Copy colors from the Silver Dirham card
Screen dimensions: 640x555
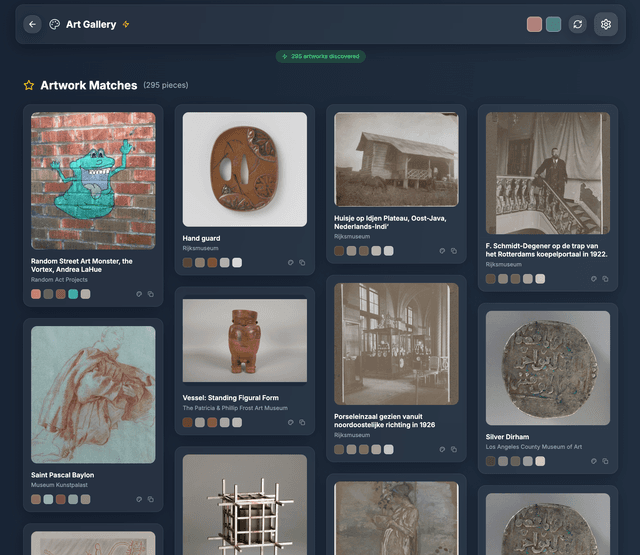click(605, 461)
